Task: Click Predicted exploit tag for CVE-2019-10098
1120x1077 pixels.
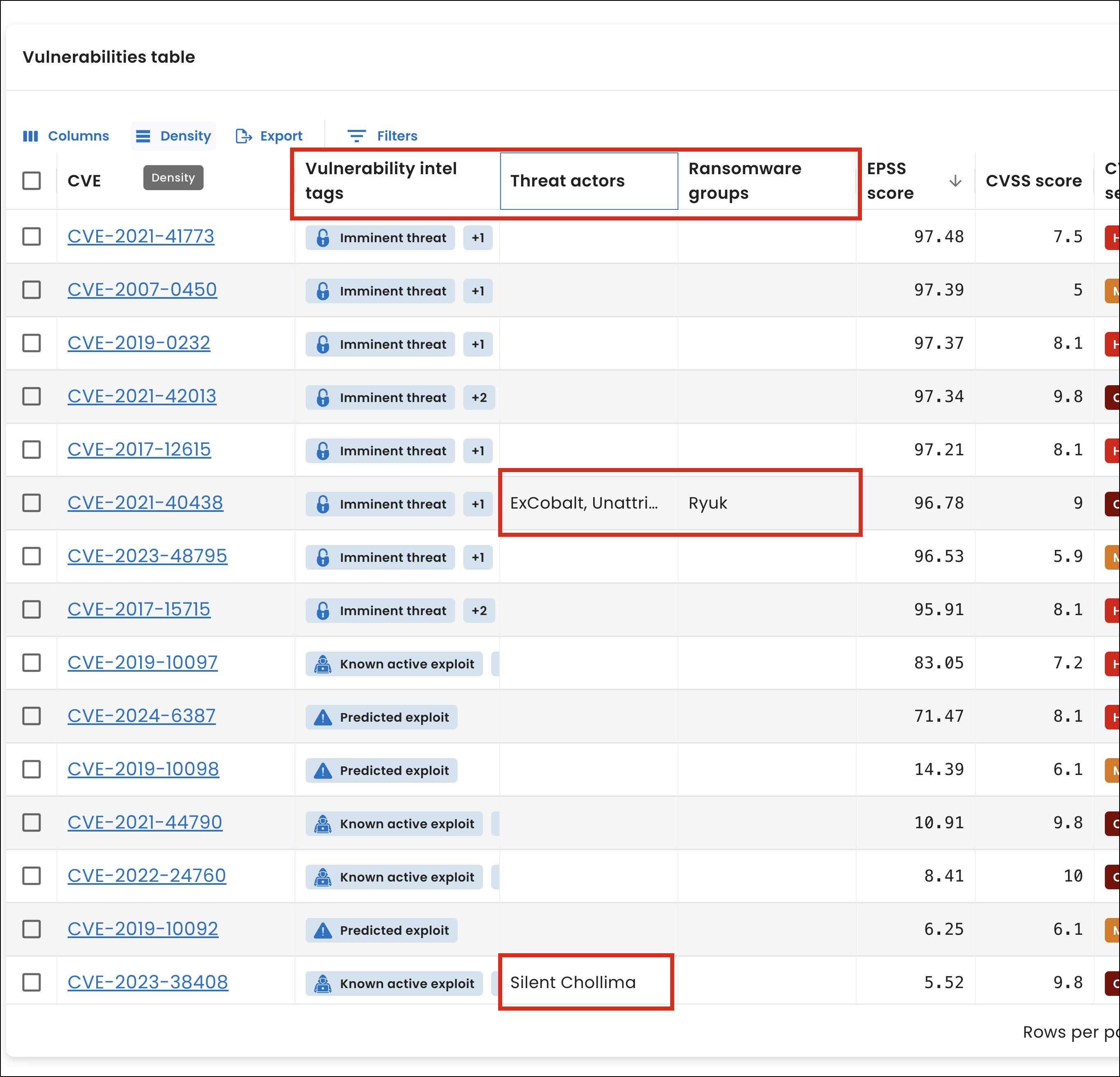Action: click(x=382, y=770)
